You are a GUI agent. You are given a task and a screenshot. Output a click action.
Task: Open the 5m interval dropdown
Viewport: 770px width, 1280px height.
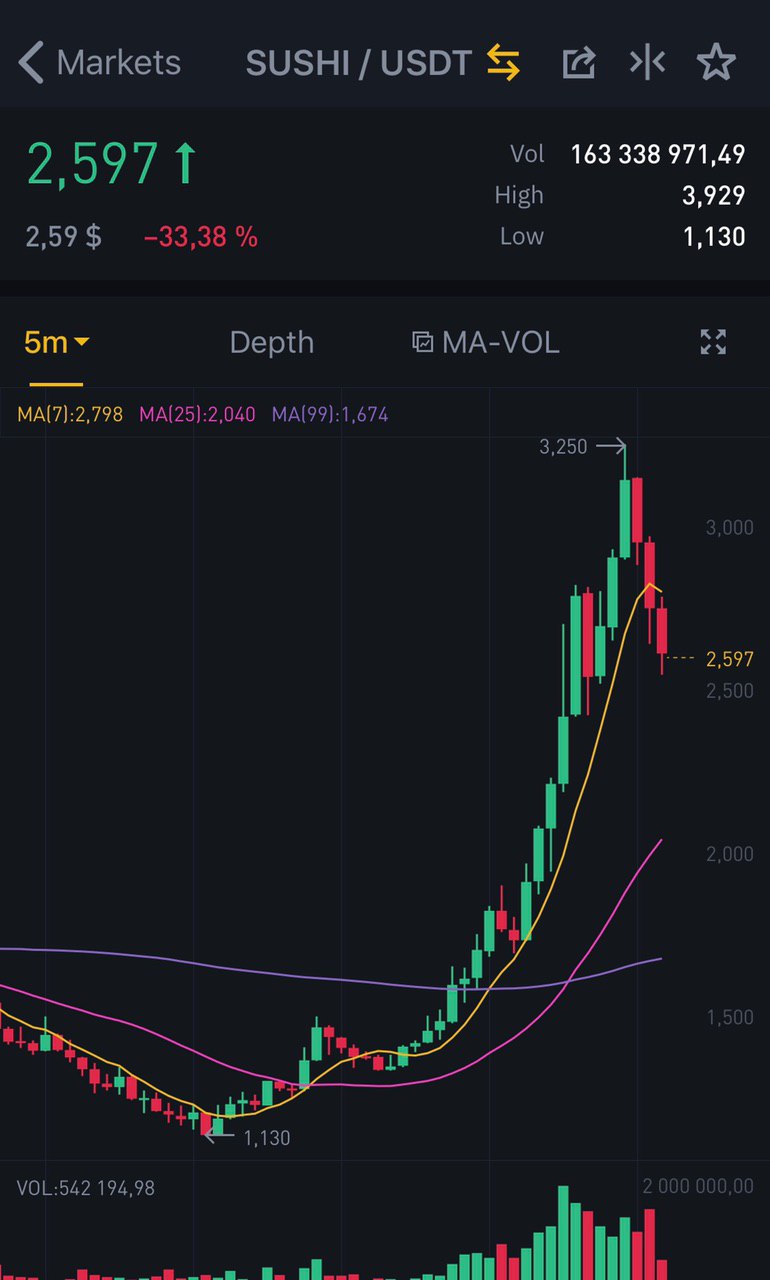pyautogui.click(x=56, y=343)
